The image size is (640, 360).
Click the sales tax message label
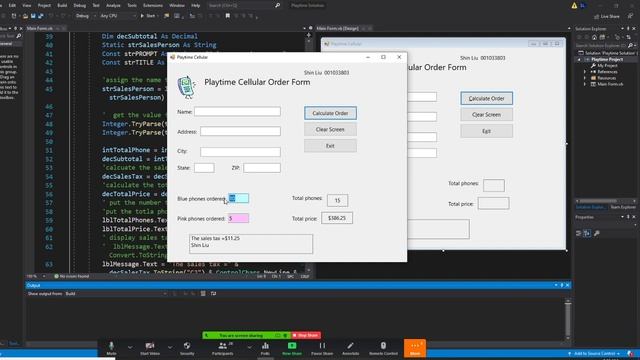pyautogui.click(x=251, y=244)
